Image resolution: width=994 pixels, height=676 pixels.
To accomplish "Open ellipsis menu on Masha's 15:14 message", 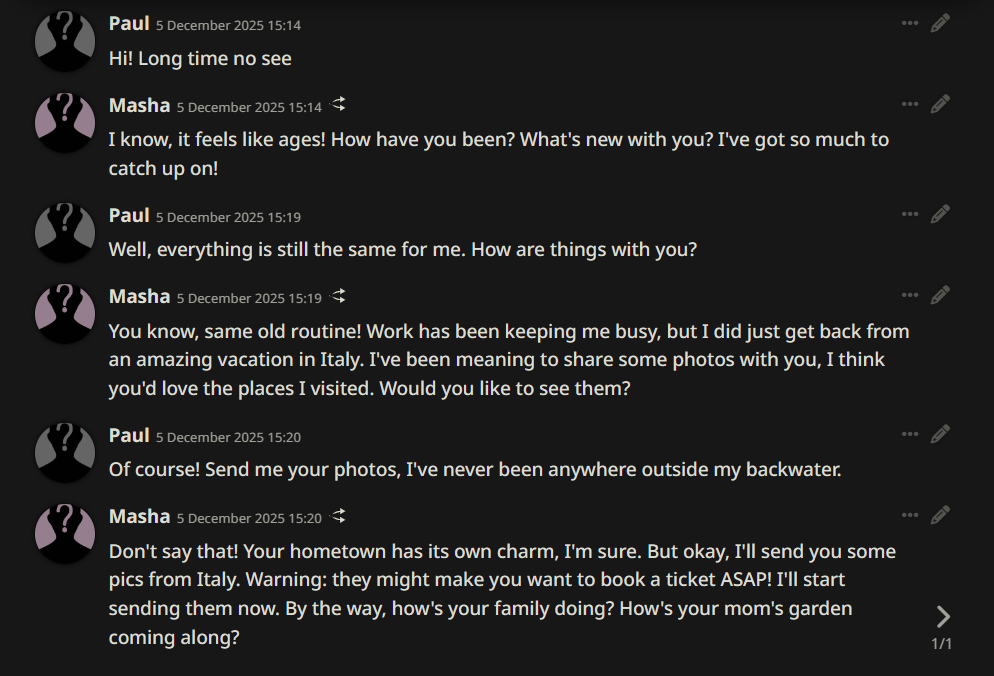I will point(909,104).
